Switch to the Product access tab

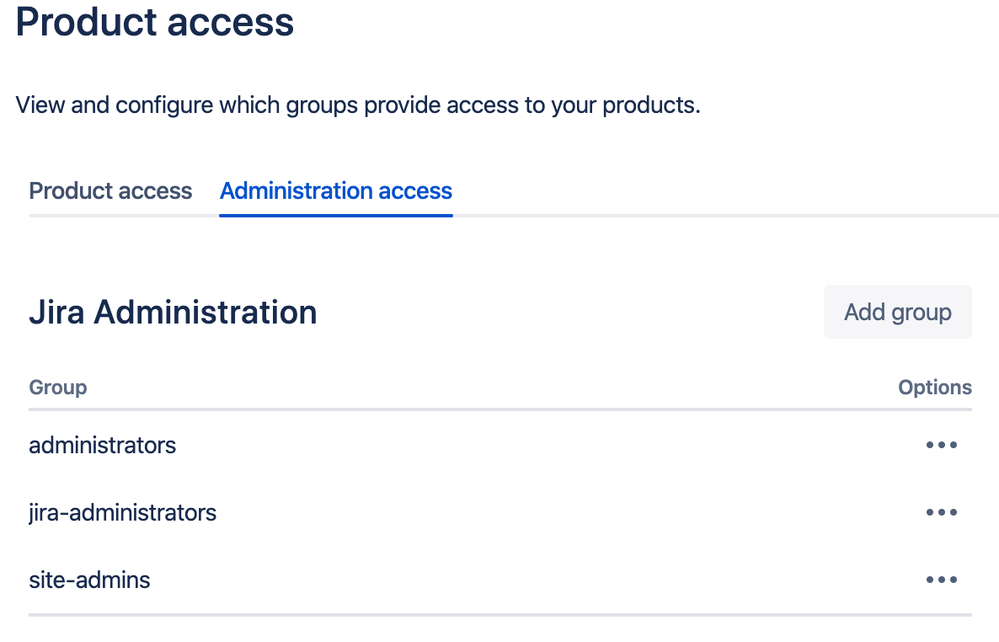110,191
